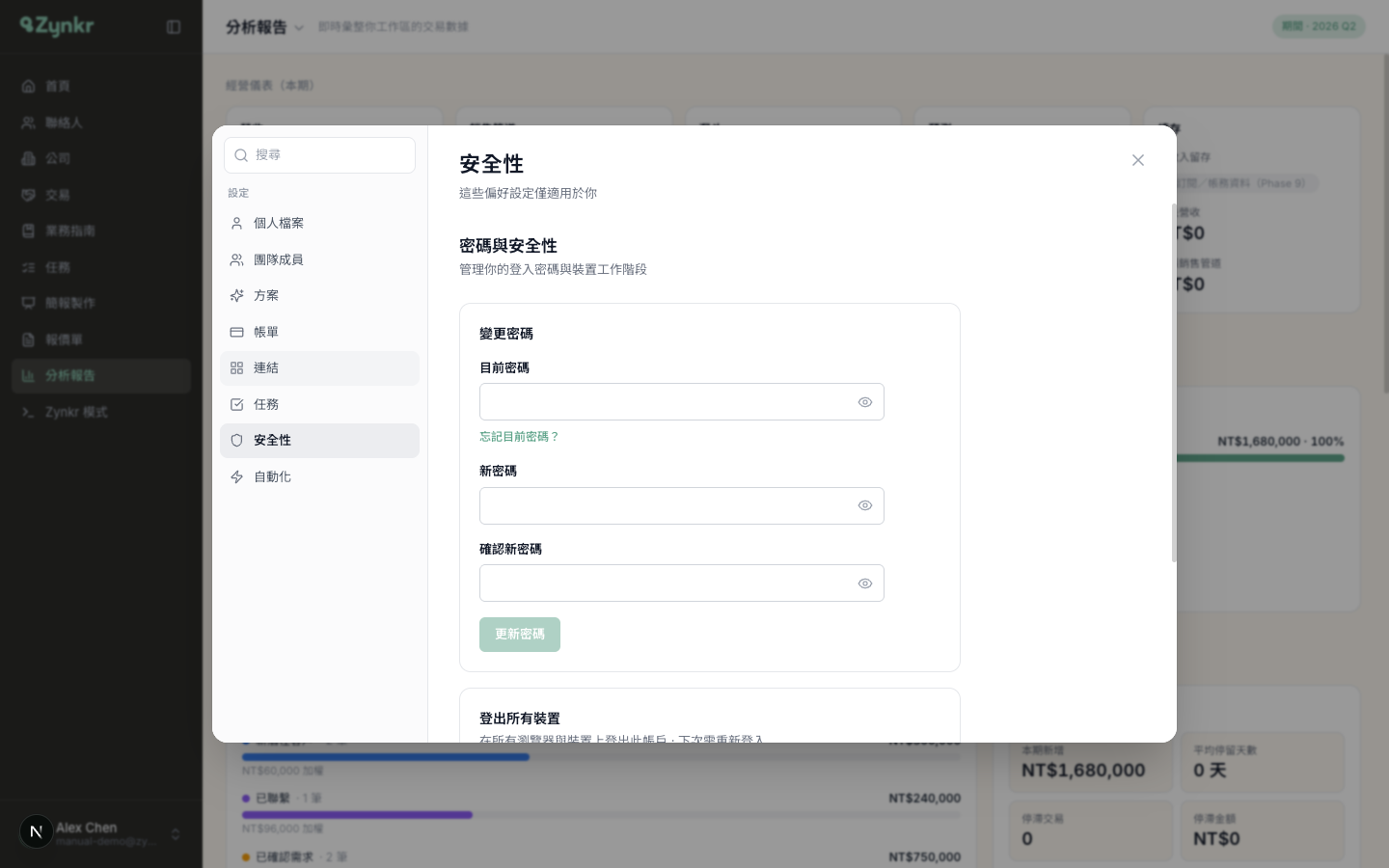Click the 登出所有裝置 card title
Viewport: 1389px width, 868px height.
520,719
